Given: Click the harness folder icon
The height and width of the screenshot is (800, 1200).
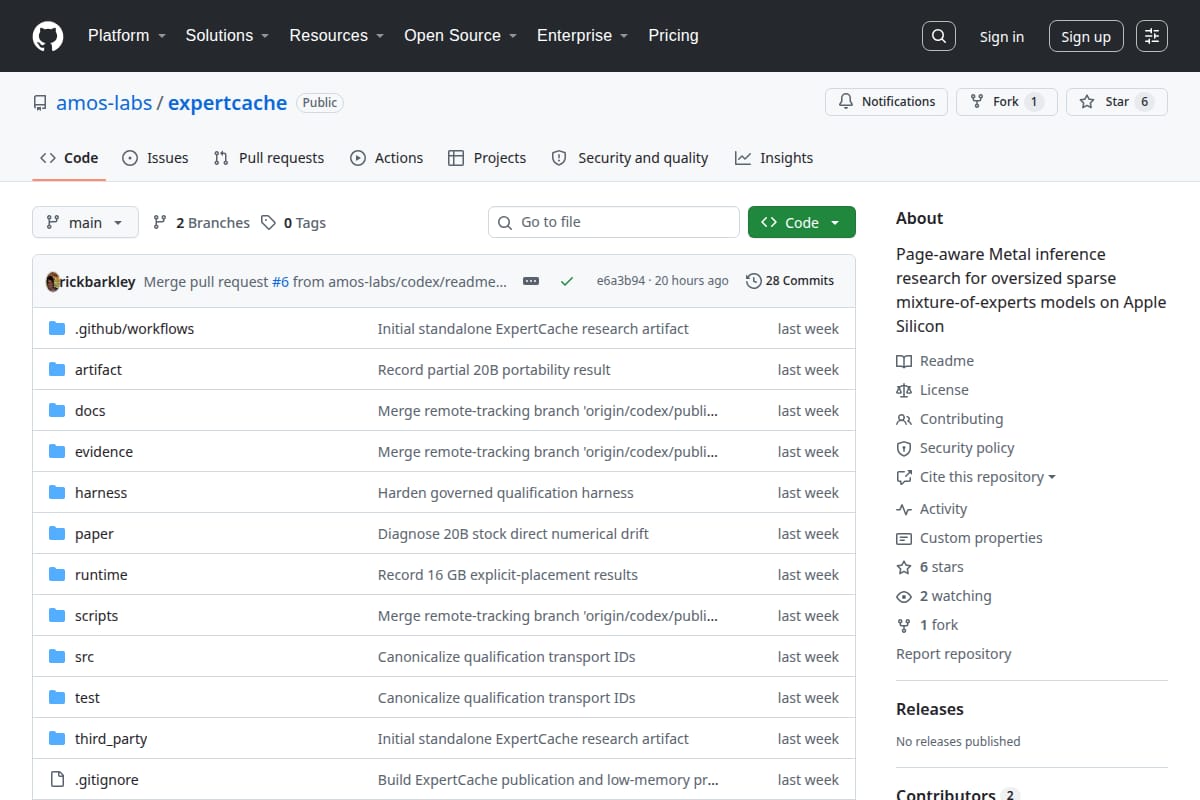Looking at the screenshot, I should tap(57, 492).
